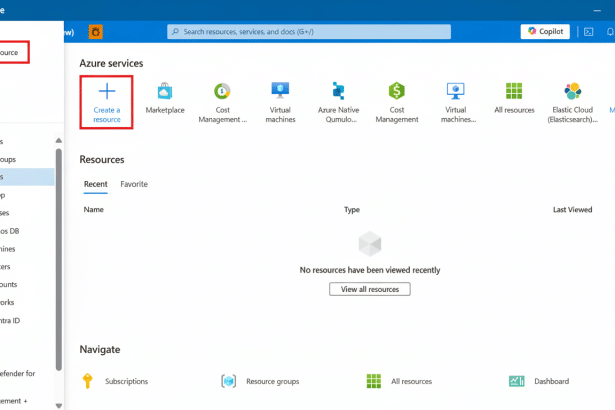This screenshot has width=615, height=410.
Task: Select the highlighted sidebar menu item
Action: (x=27, y=177)
